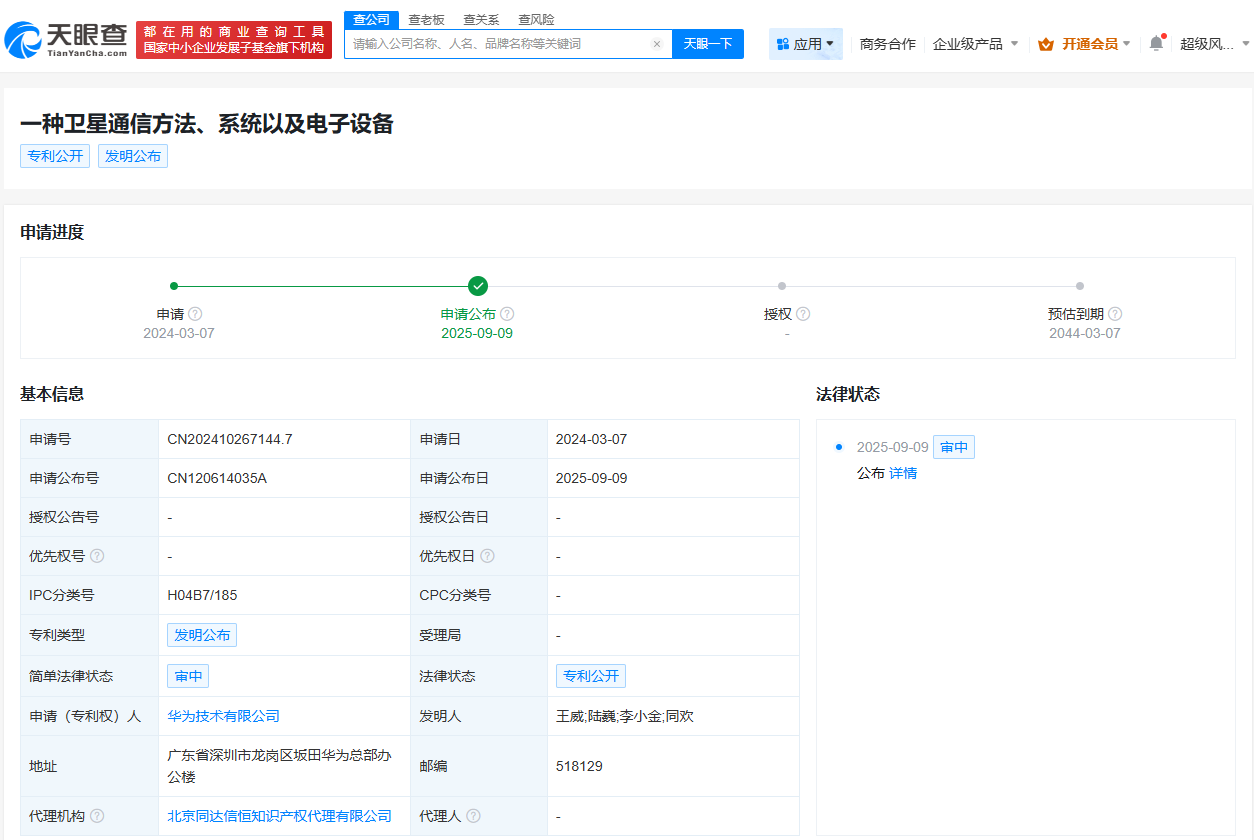Click the crown icon beside 开通会员
Viewport: 1254px width, 840px height.
coord(1046,44)
